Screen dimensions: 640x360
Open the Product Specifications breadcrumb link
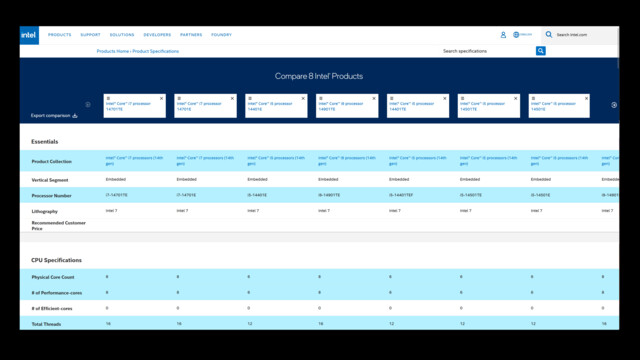(x=156, y=51)
